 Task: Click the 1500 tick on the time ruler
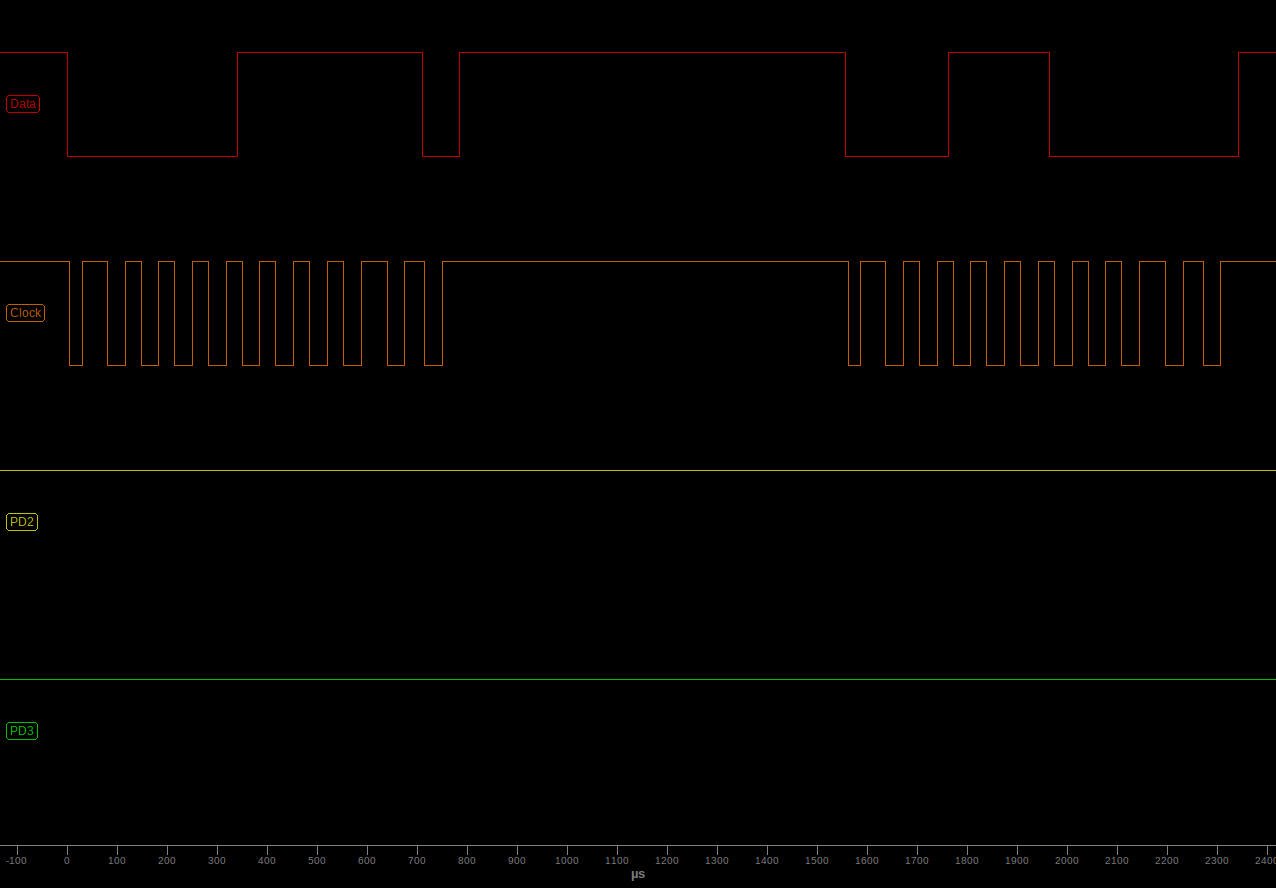[817, 859]
